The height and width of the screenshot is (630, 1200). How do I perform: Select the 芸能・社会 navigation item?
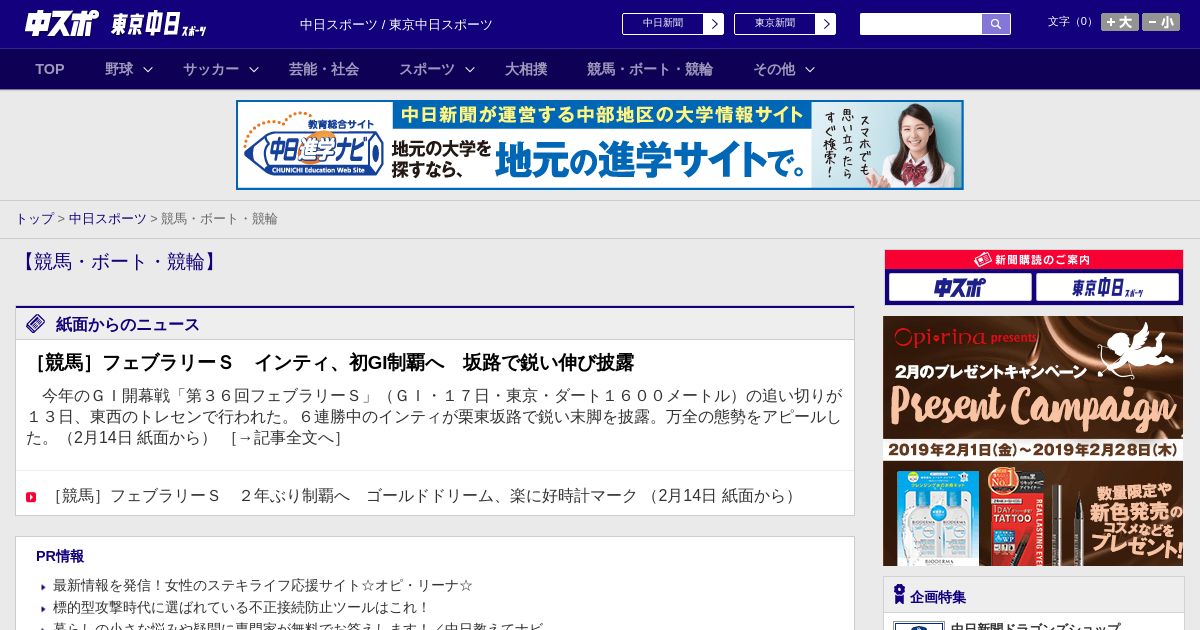point(324,69)
